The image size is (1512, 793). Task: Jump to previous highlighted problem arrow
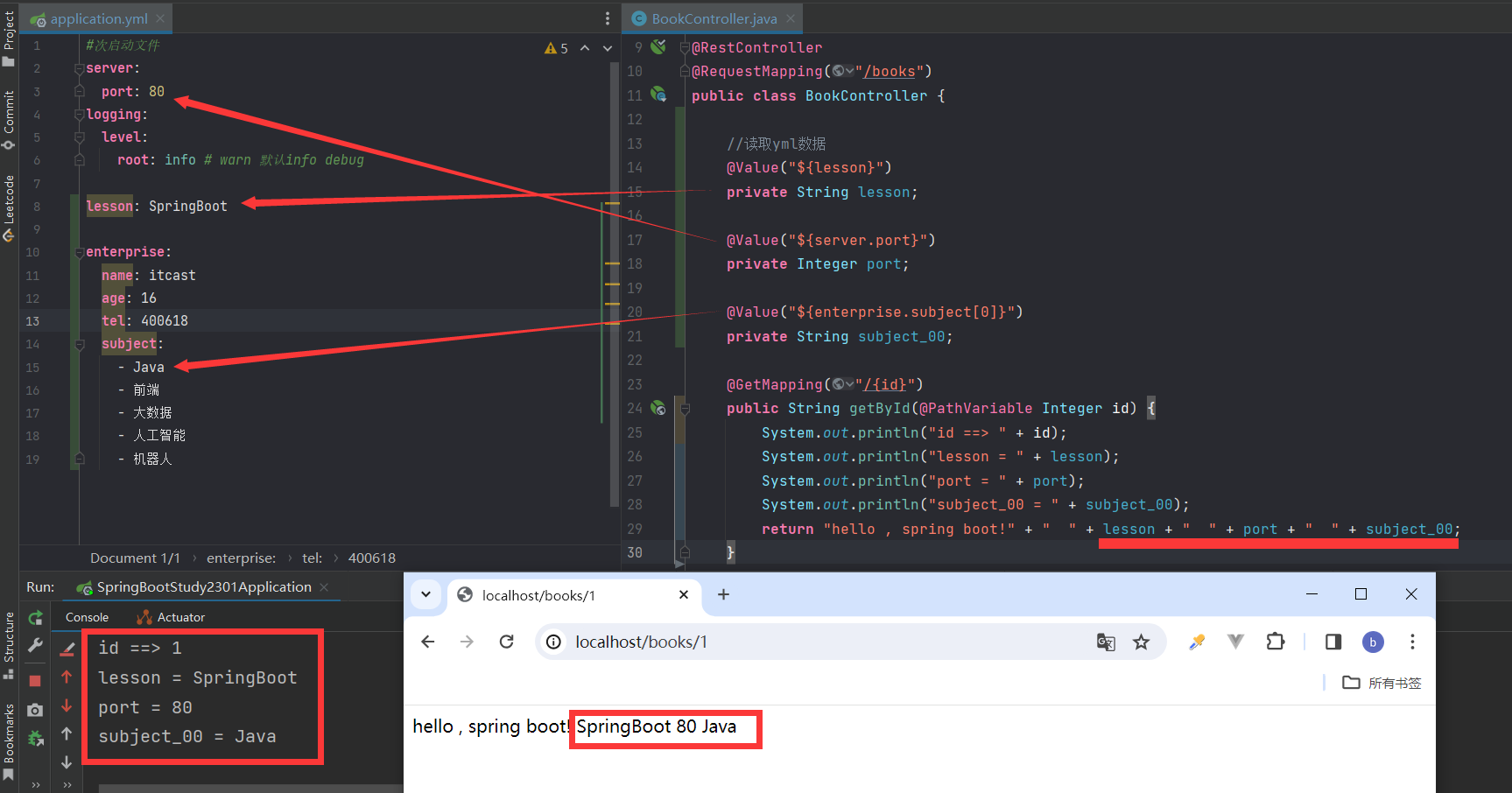point(585,48)
